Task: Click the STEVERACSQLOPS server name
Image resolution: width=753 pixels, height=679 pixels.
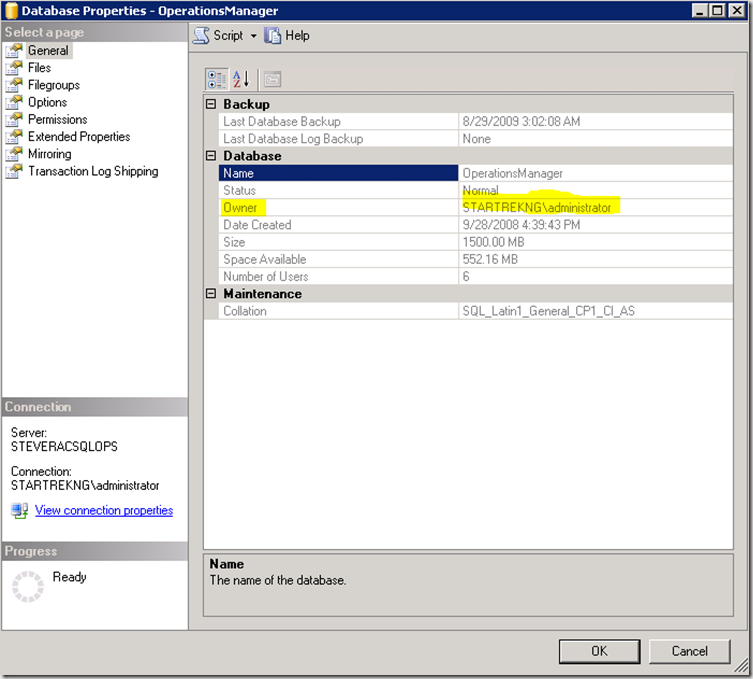Action: click(64, 447)
